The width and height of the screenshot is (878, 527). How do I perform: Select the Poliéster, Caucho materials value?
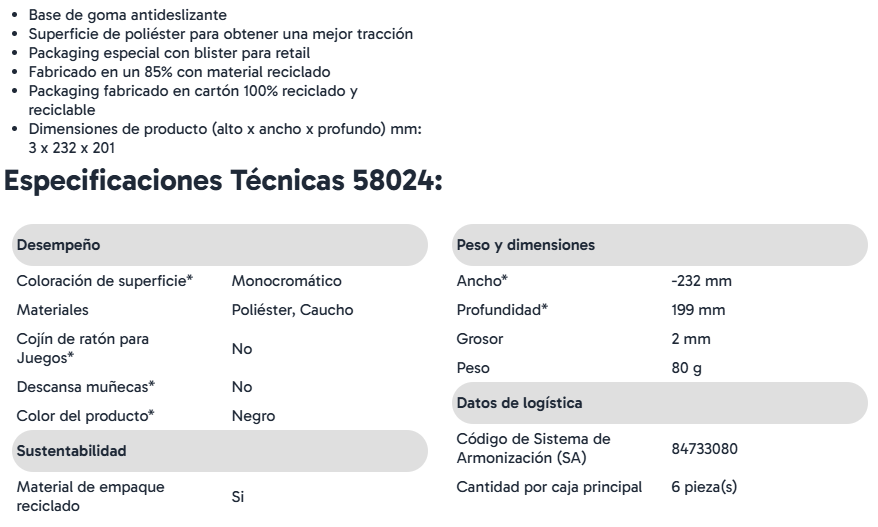tap(292, 310)
